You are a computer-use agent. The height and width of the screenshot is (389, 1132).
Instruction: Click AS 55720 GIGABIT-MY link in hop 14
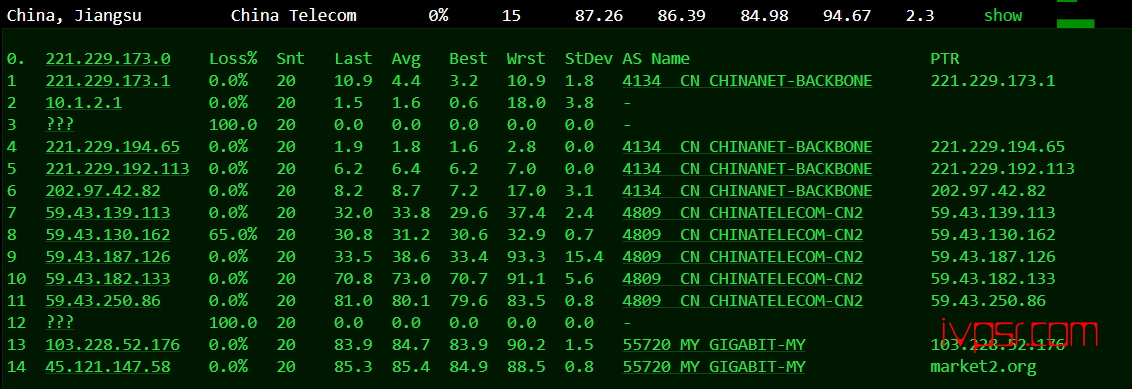[x=714, y=367]
